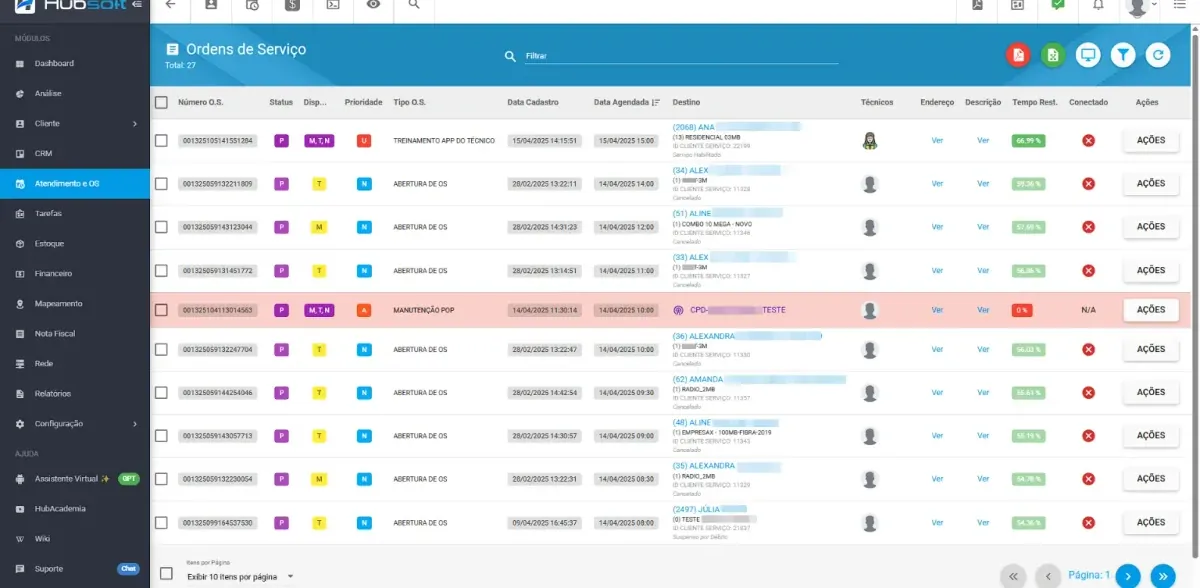
Task: Click the red 0 % time remaining indicator
Action: coord(1022,310)
